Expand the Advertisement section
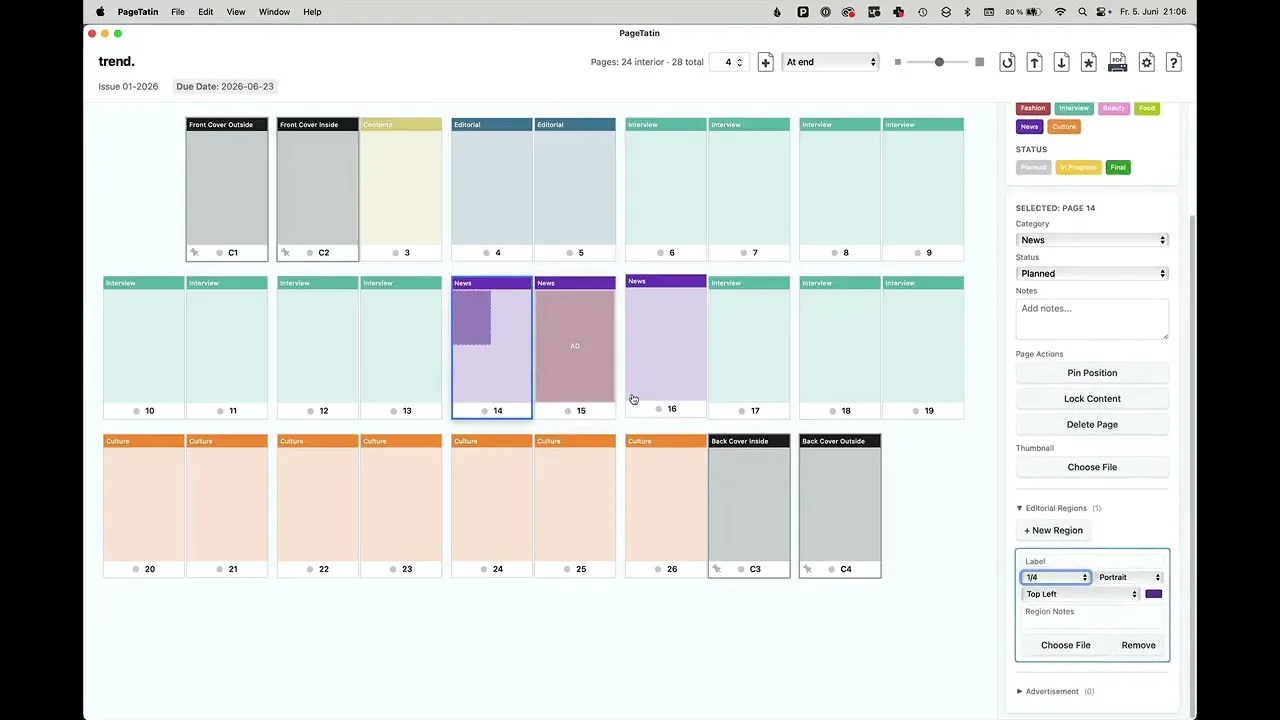 tap(1055, 691)
